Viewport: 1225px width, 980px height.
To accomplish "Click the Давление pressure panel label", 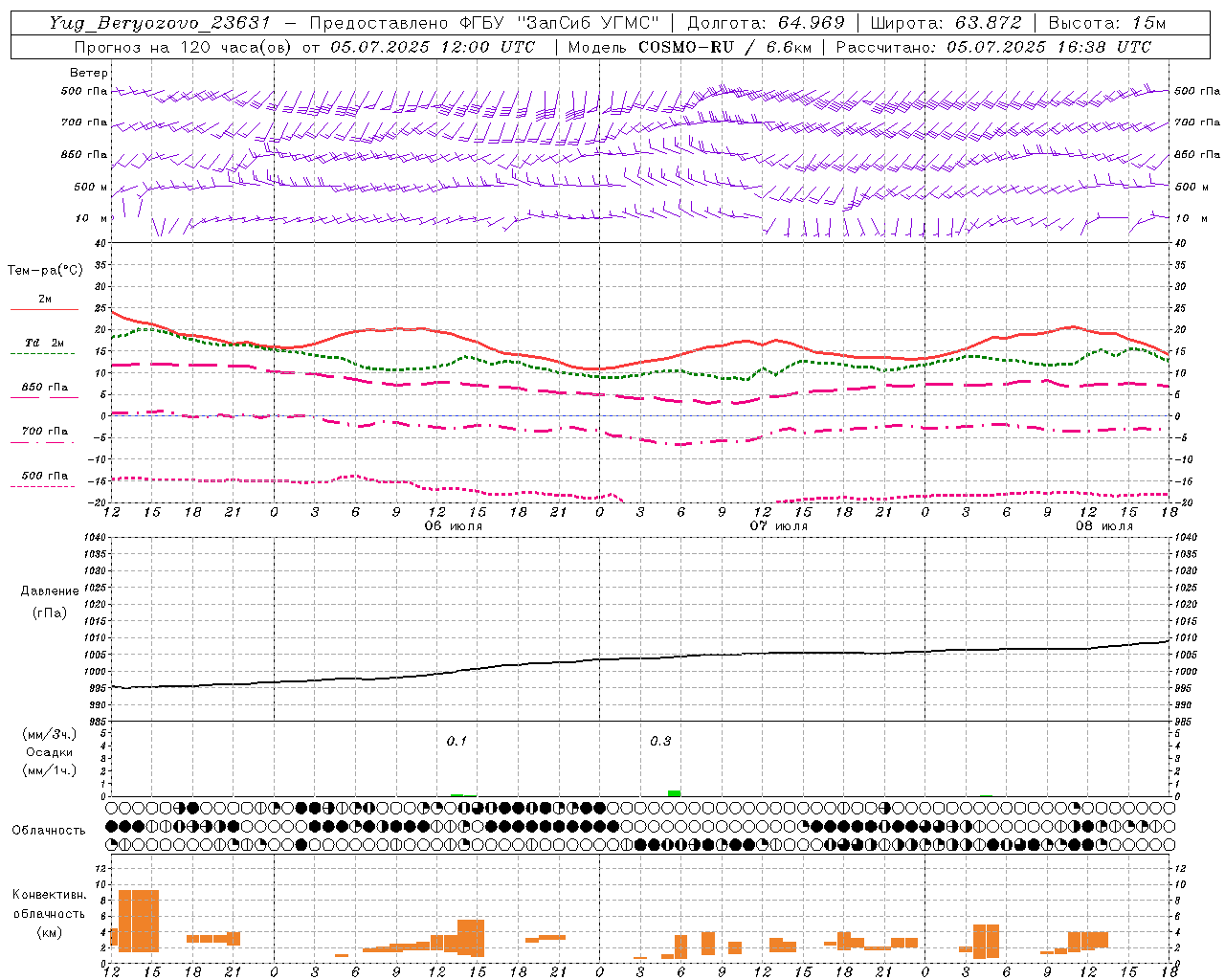I will click(50, 591).
